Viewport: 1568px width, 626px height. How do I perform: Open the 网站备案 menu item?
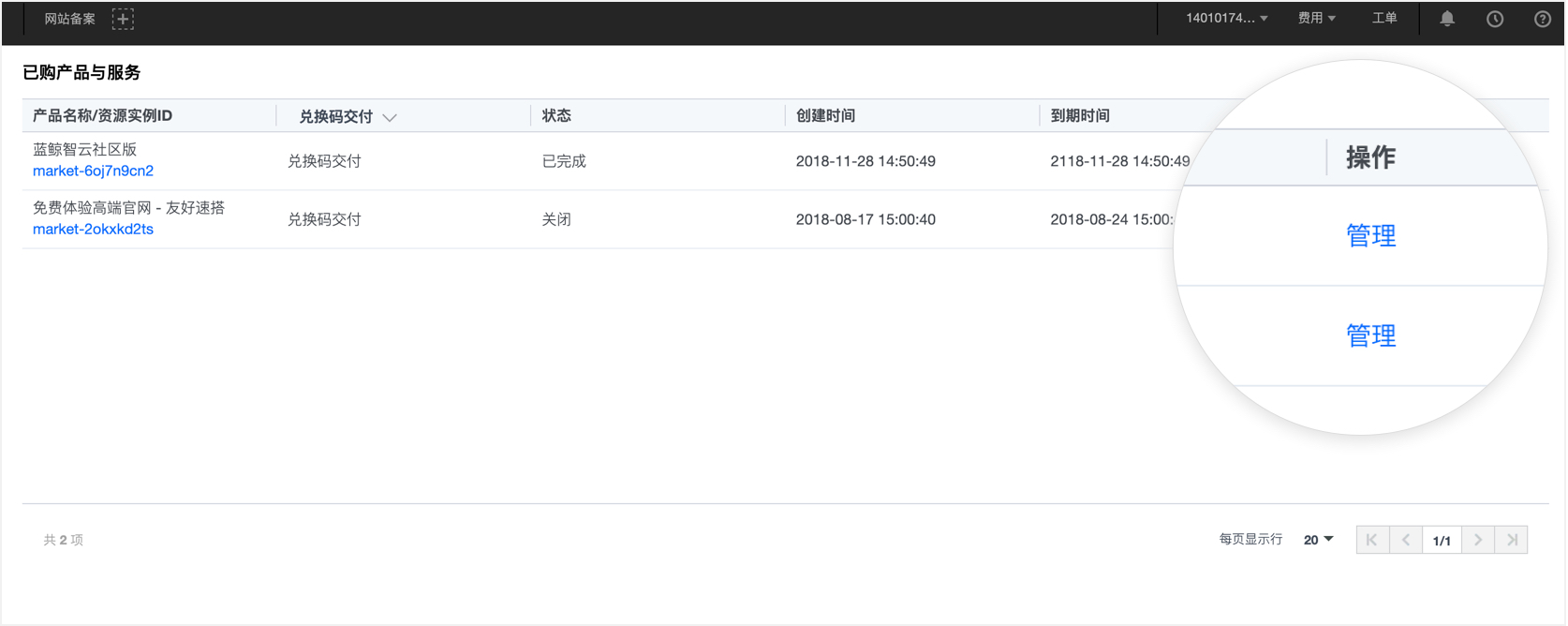(69, 19)
